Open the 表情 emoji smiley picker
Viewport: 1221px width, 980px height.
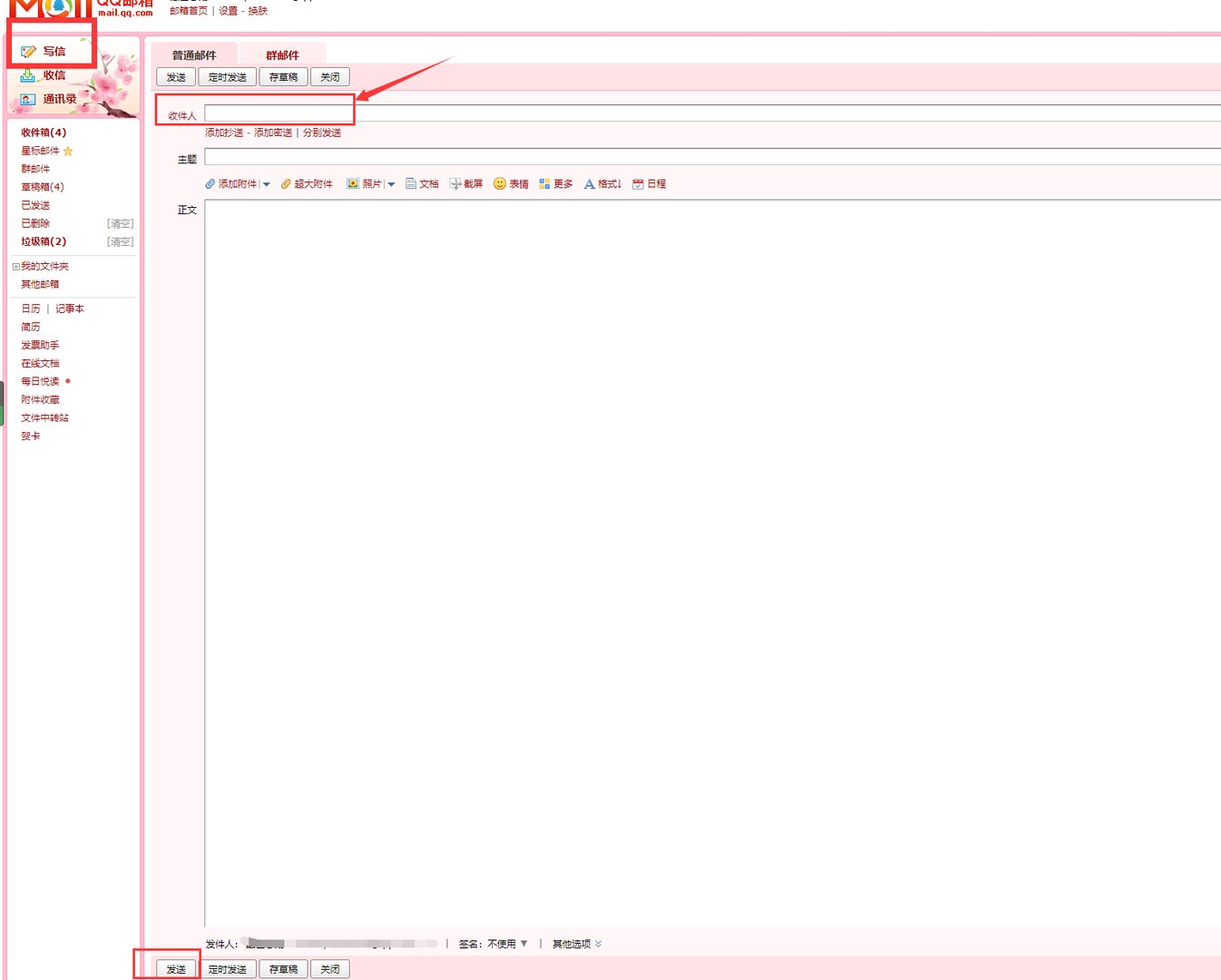[500, 183]
